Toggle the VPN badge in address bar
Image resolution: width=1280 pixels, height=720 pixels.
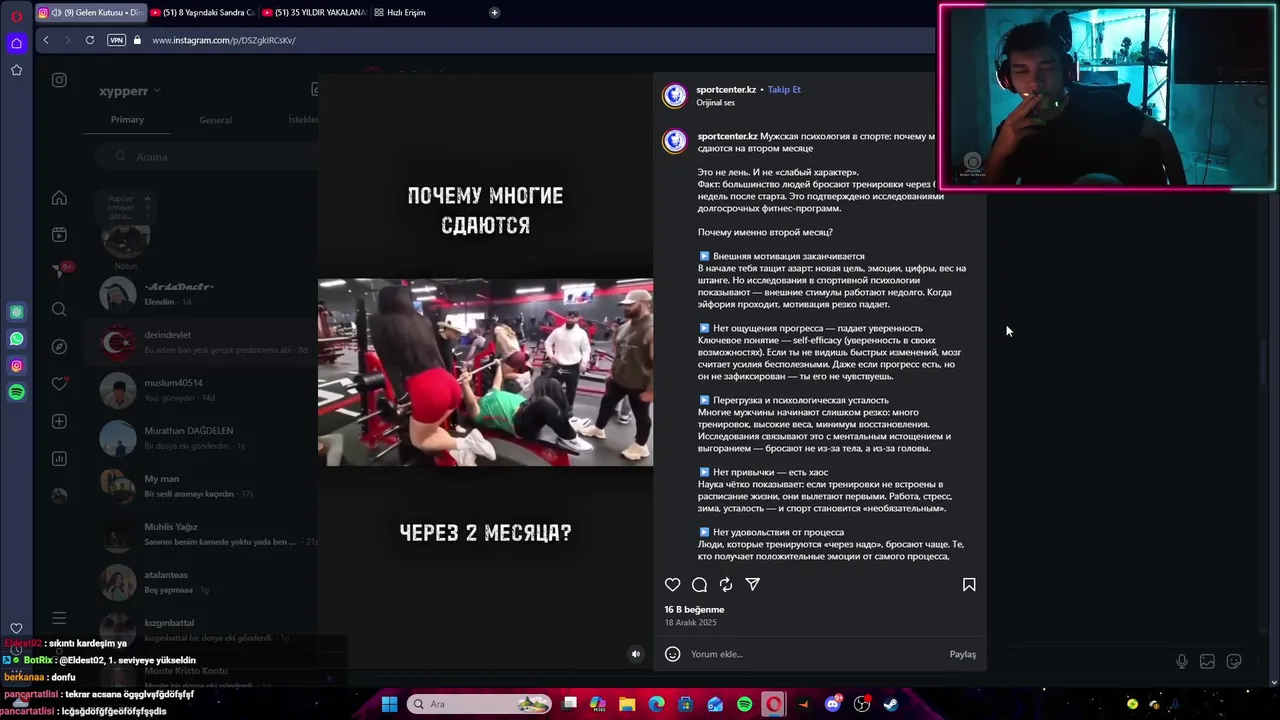[x=116, y=40]
